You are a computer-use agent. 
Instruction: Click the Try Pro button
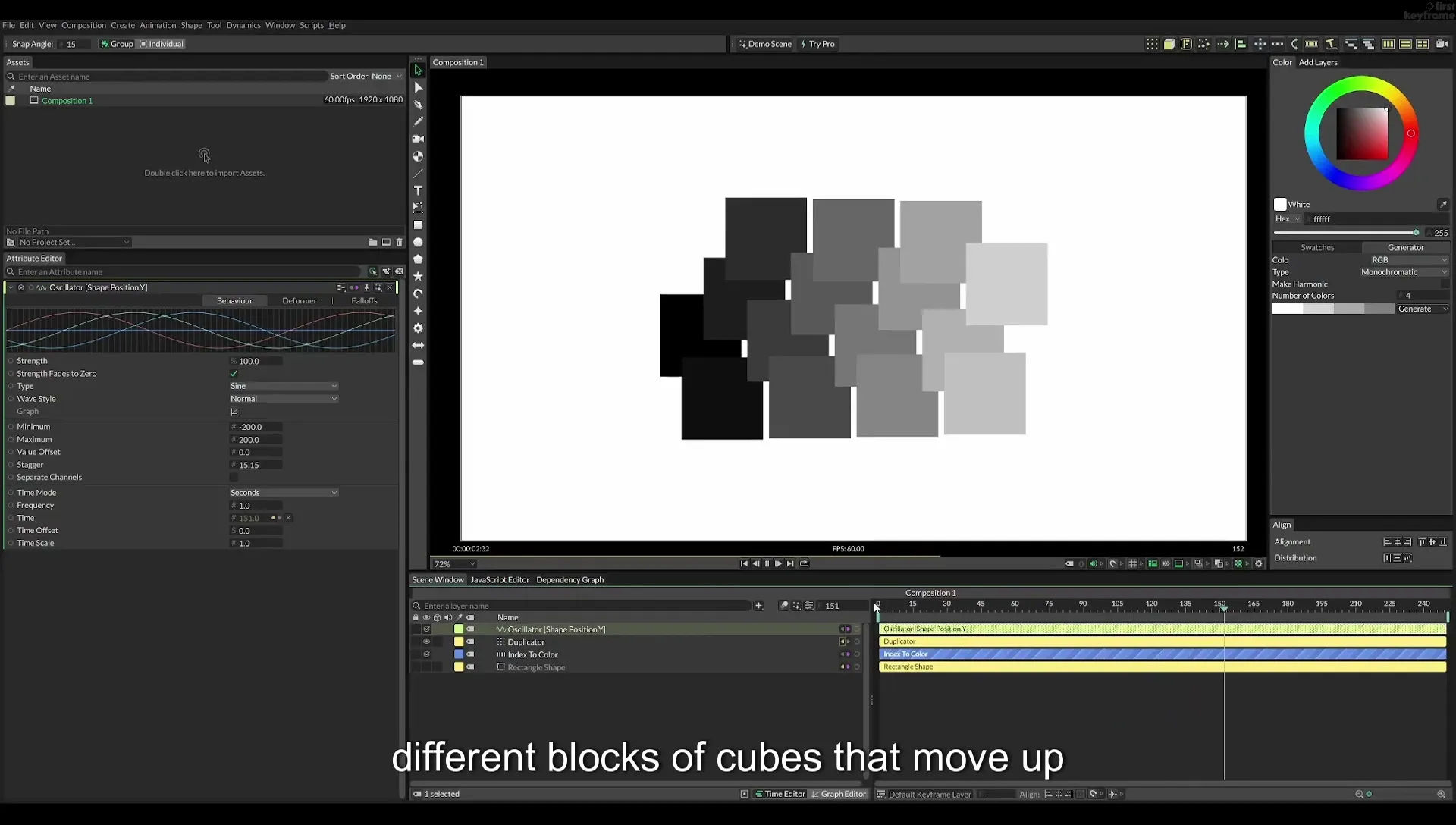[x=817, y=44]
